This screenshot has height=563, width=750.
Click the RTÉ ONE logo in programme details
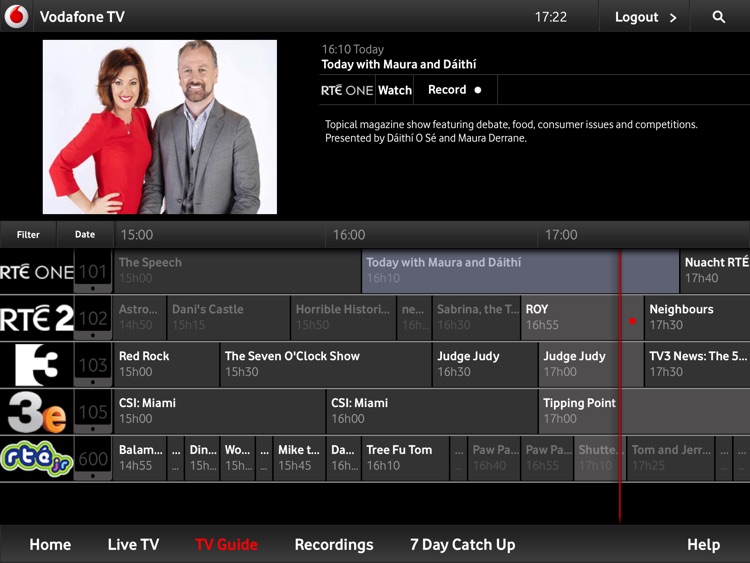pyautogui.click(x=347, y=90)
